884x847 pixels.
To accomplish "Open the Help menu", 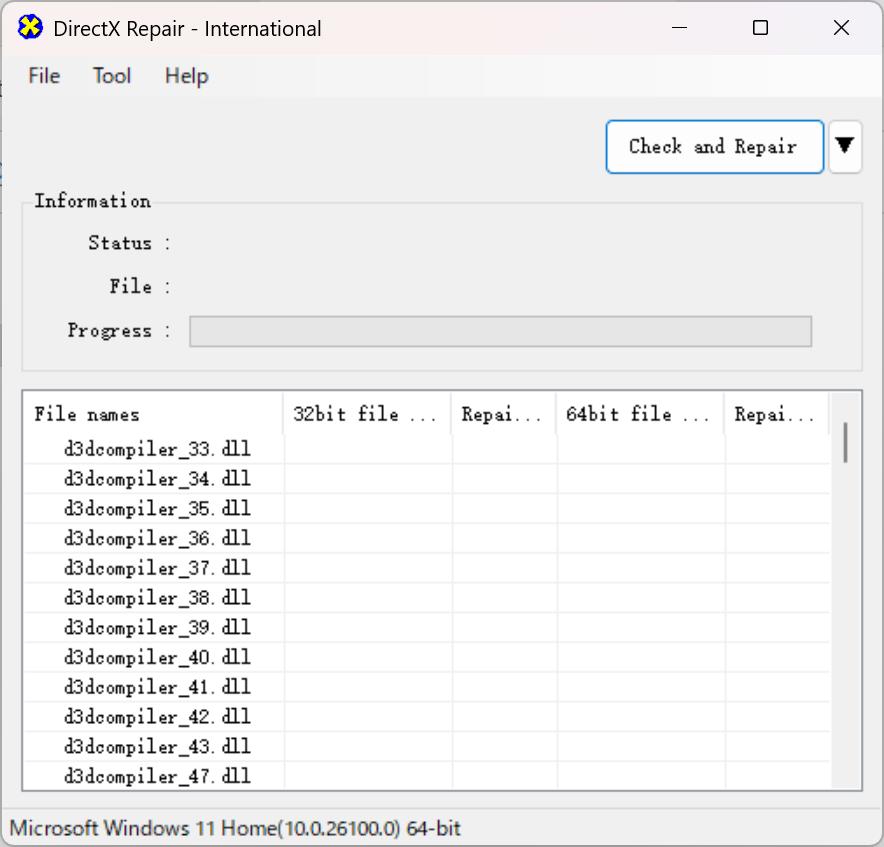I will pos(187,76).
